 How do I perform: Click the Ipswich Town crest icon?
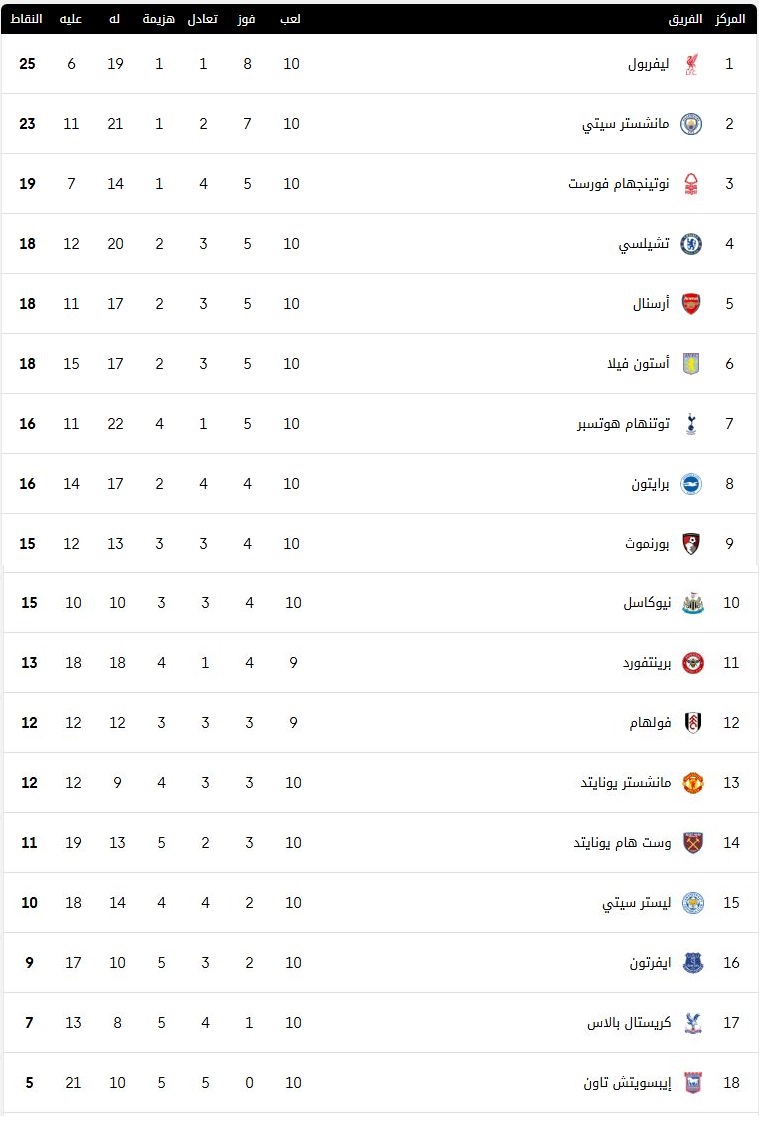pyautogui.click(x=693, y=1083)
